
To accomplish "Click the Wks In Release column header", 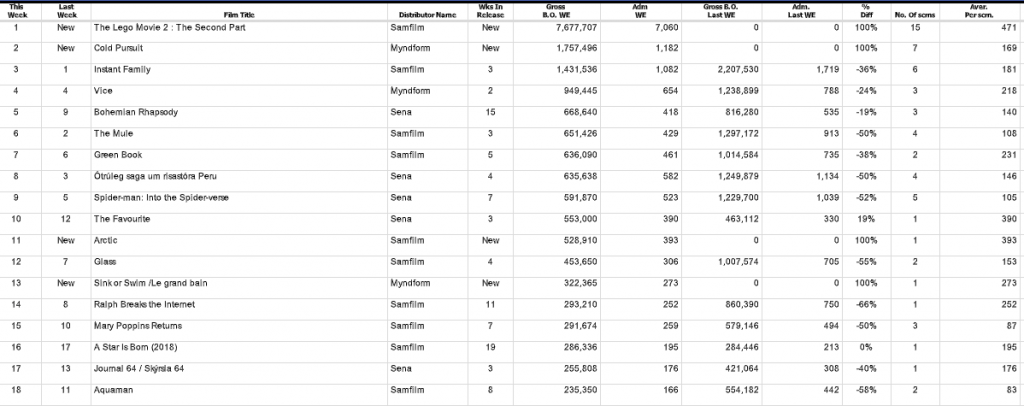I will pyautogui.click(x=490, y=11).
